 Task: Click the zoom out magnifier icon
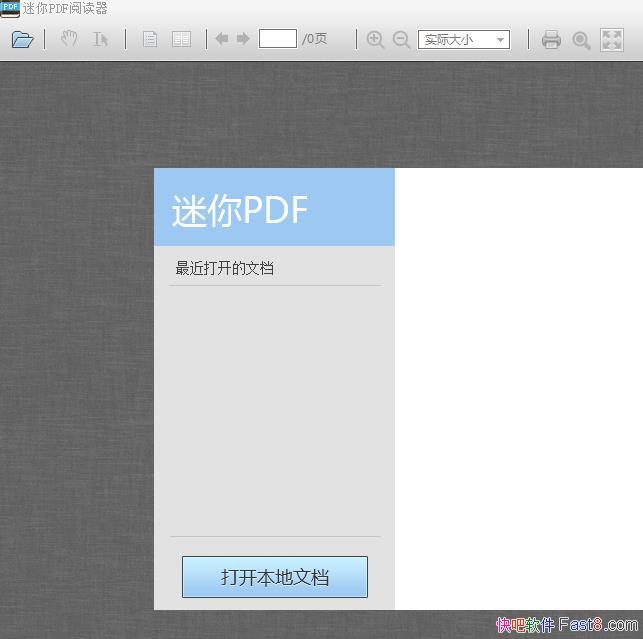tap(401, 40)
